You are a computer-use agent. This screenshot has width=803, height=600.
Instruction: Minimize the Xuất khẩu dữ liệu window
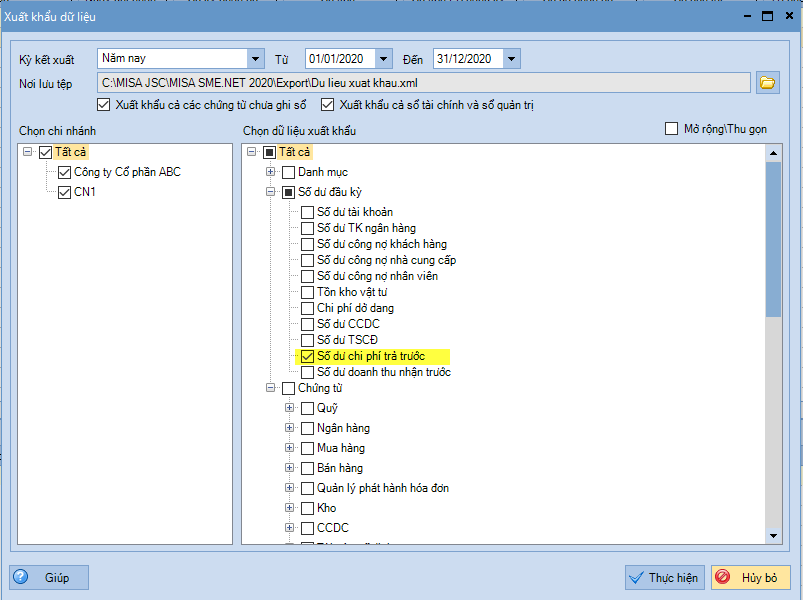747,16
